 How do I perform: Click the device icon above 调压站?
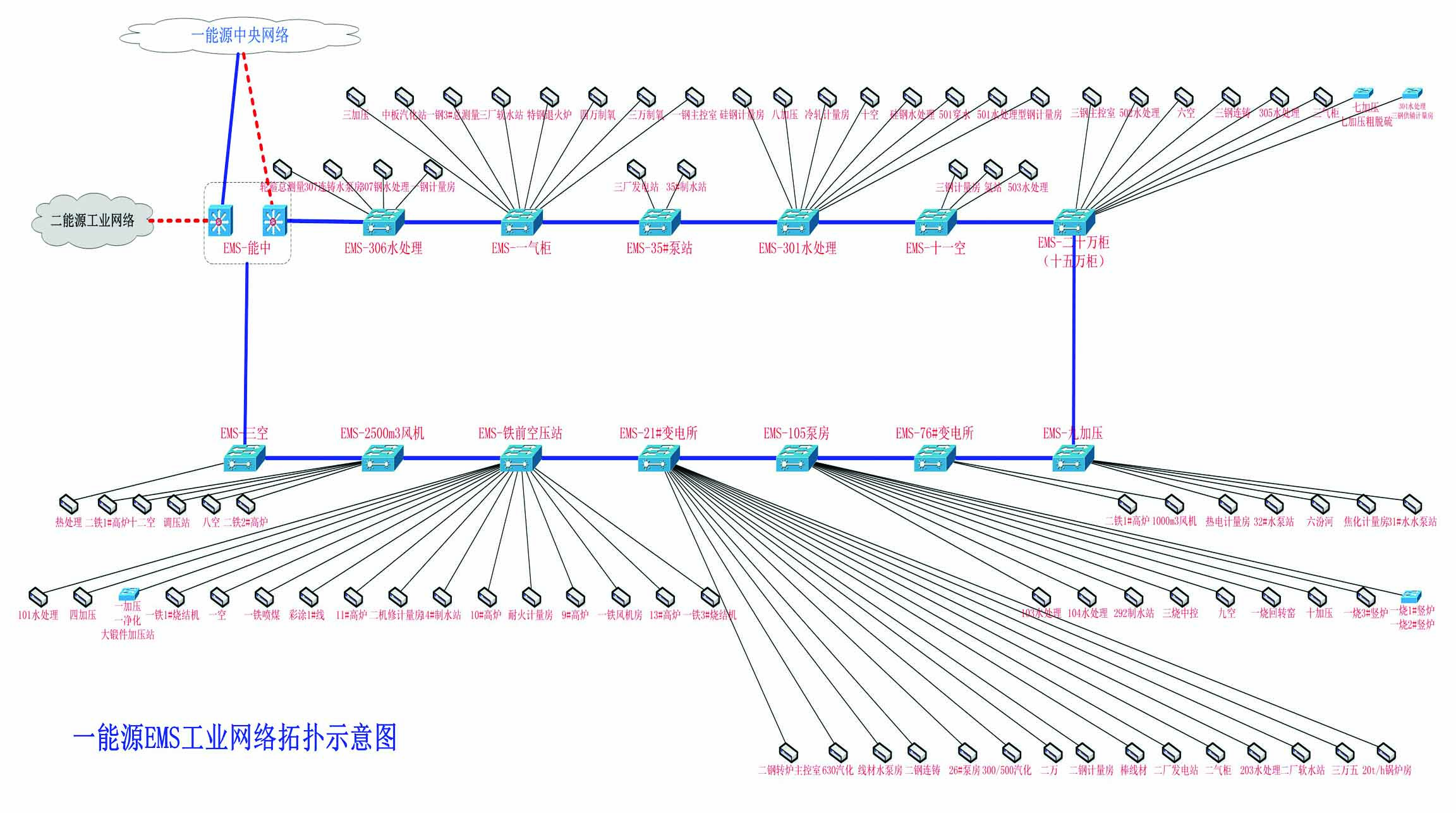[176, 504]
